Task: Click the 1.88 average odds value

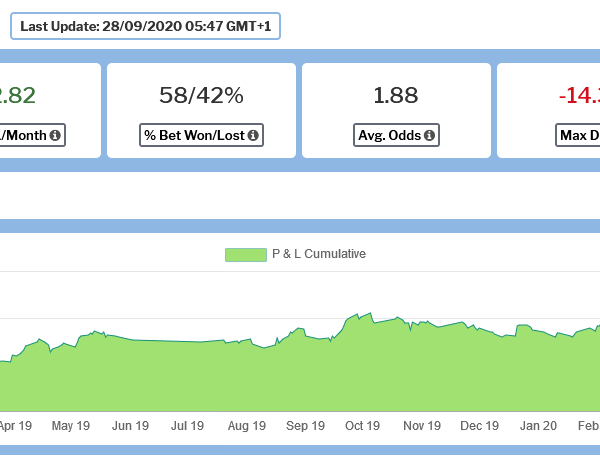Action: point(397,95)
